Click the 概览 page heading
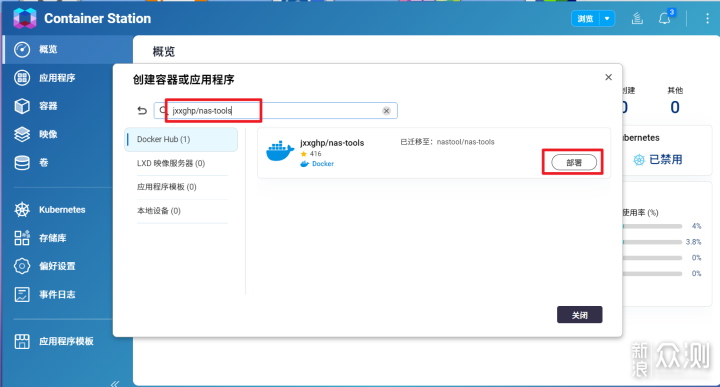The height and width of the screenshot is (387, 720). coord(164,51)
